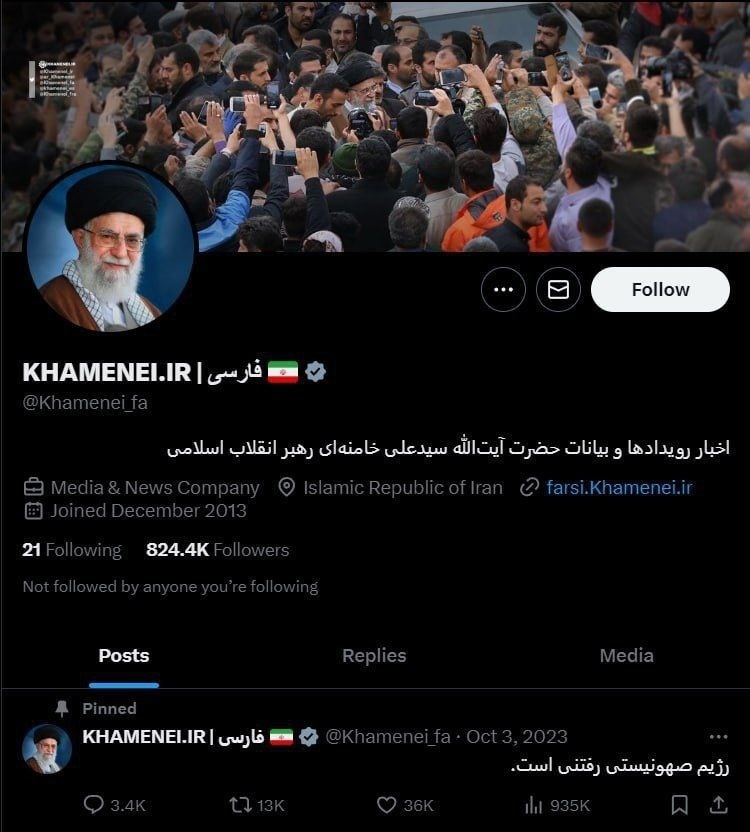Switch to the Media tab

[x=626, y=655]
